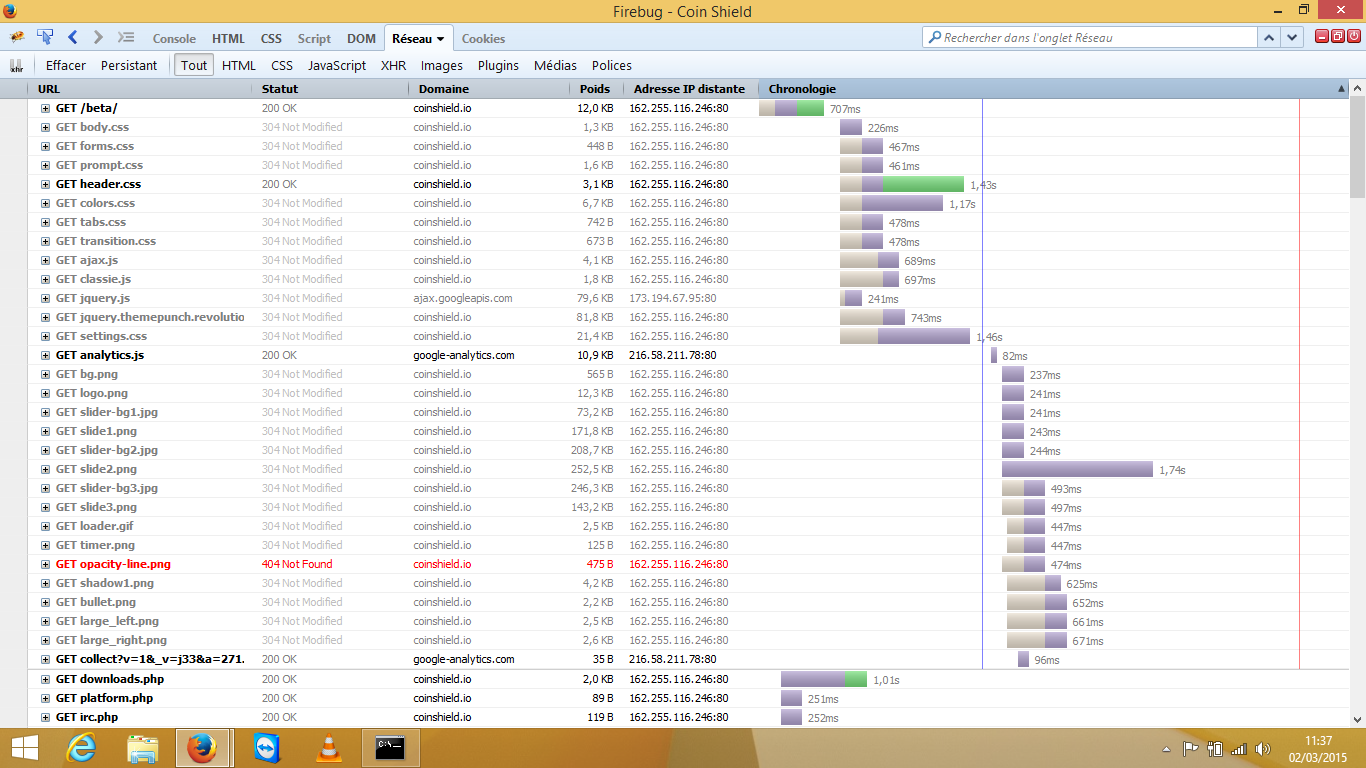Image resolution: width=1366 pixels, height=768 pixels.
Task: Sort by the Chronologie column header
Action: click(1053, 89)
